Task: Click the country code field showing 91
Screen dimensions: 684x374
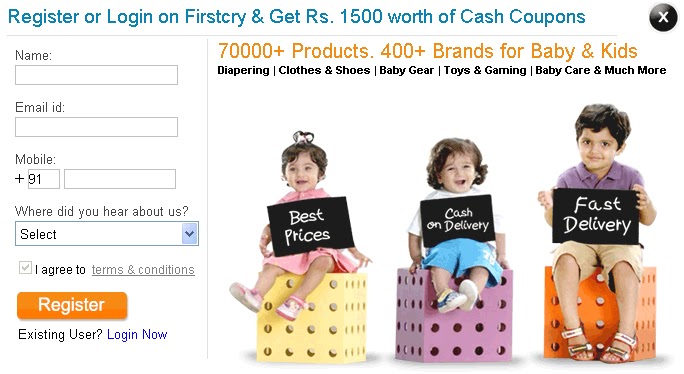Action: click(44, 179)
